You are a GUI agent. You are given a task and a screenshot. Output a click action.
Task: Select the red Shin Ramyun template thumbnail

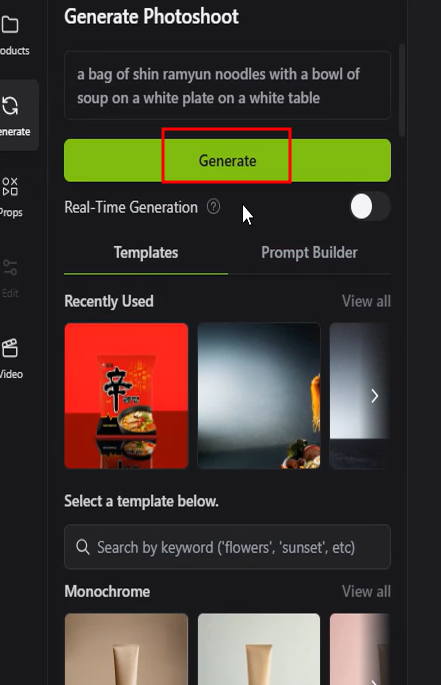(126, 396)
